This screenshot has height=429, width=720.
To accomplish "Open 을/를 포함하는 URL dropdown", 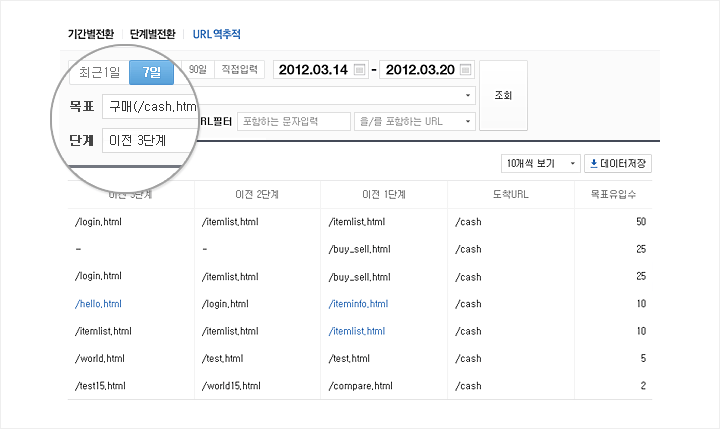I will pos(415,121).
